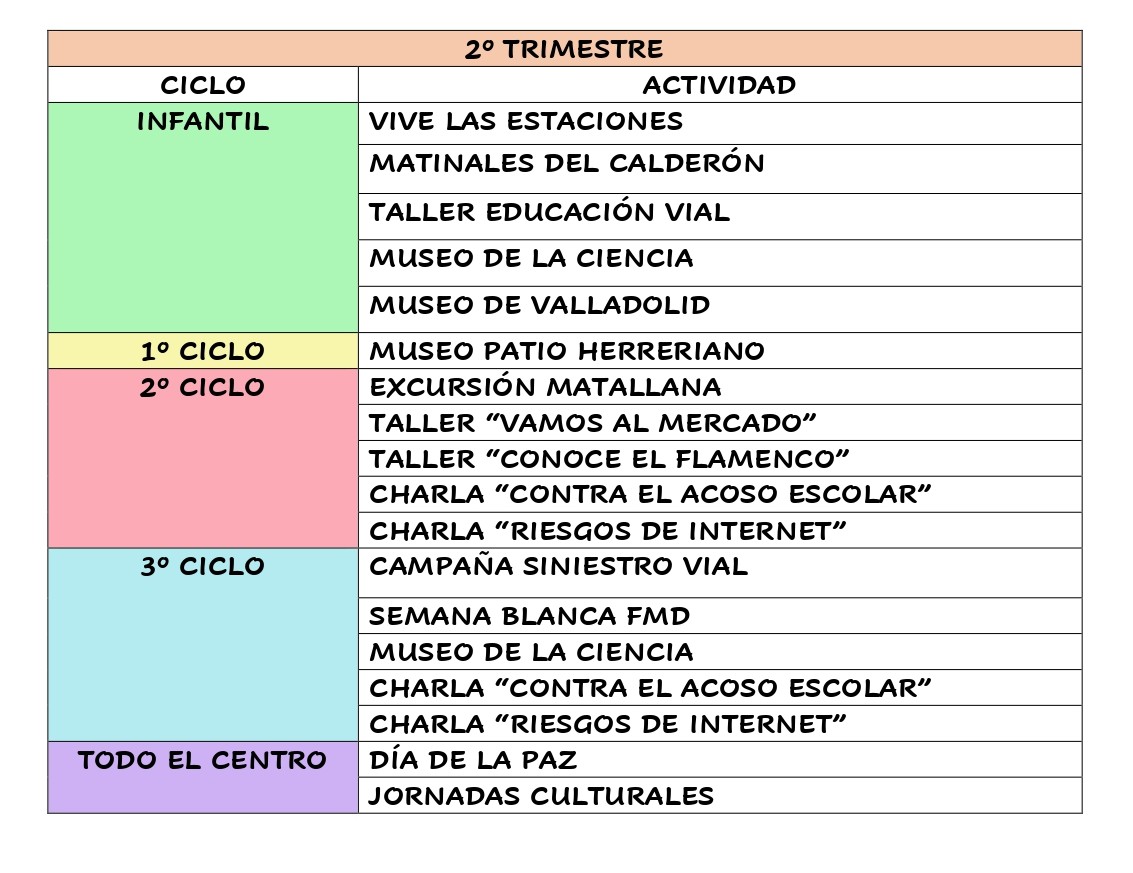Select MUSEO PATIO HERRERIANO cell
The image size is (1133, 873).
(x=567, y=351)
